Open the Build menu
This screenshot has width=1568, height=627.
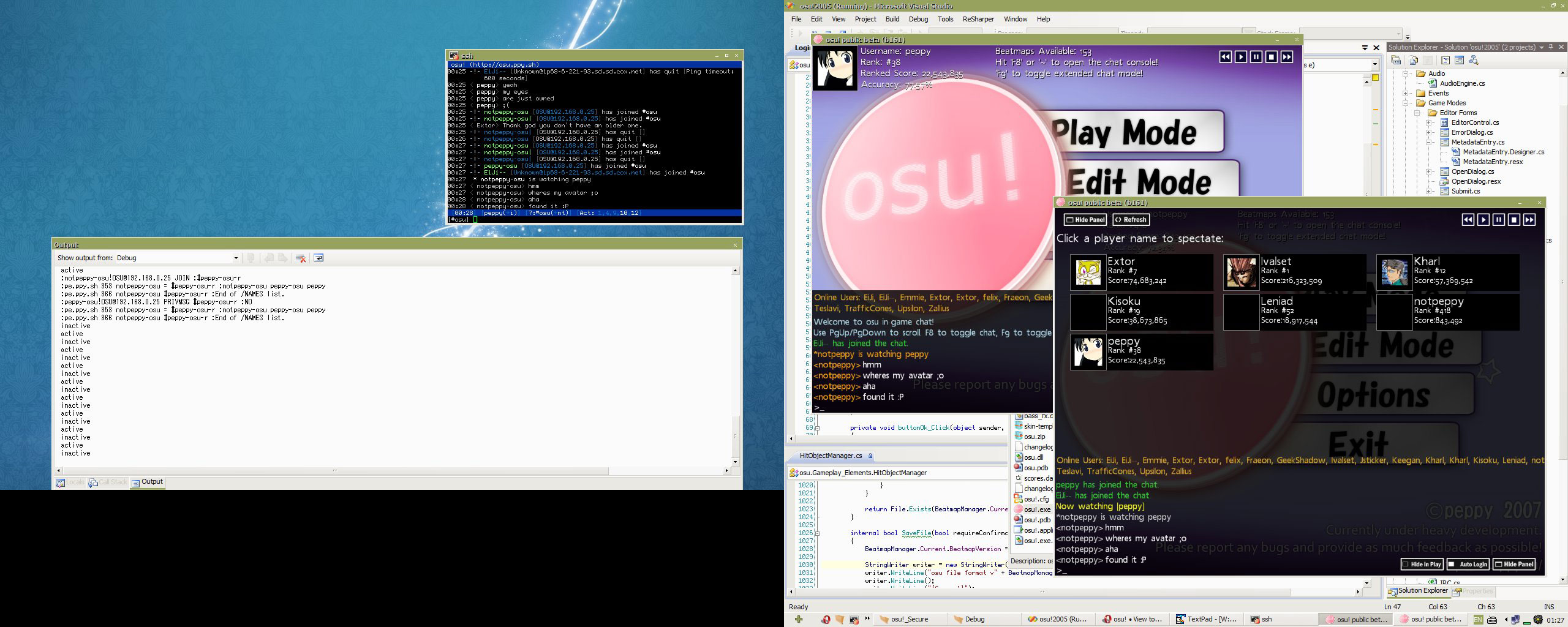tap(892, 19)
